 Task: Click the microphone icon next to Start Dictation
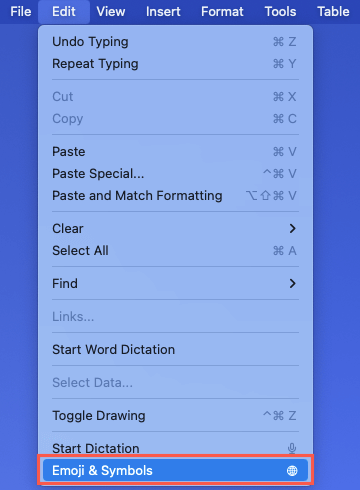pos(292,449)
